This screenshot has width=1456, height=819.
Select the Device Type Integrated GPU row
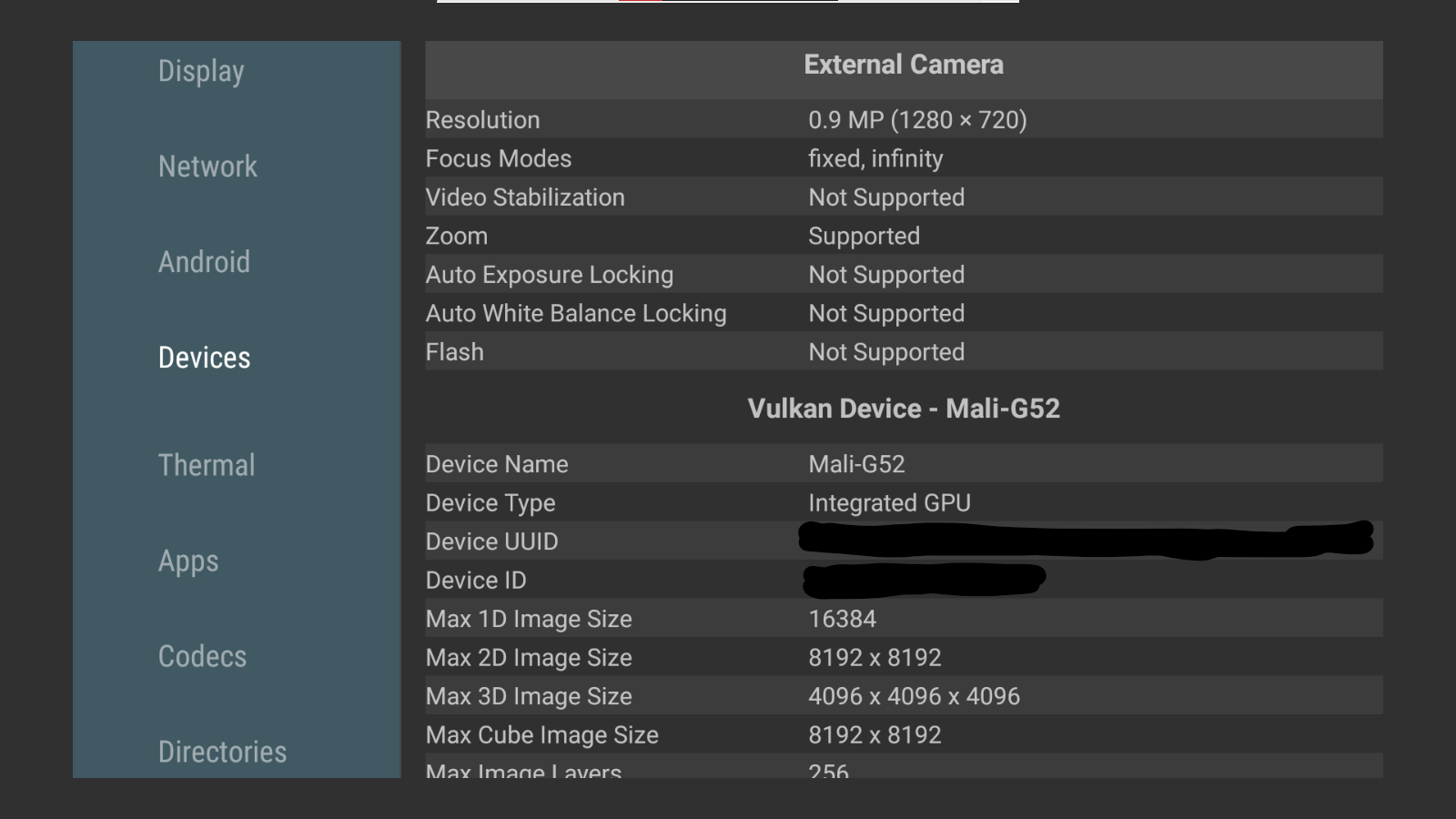904,502
